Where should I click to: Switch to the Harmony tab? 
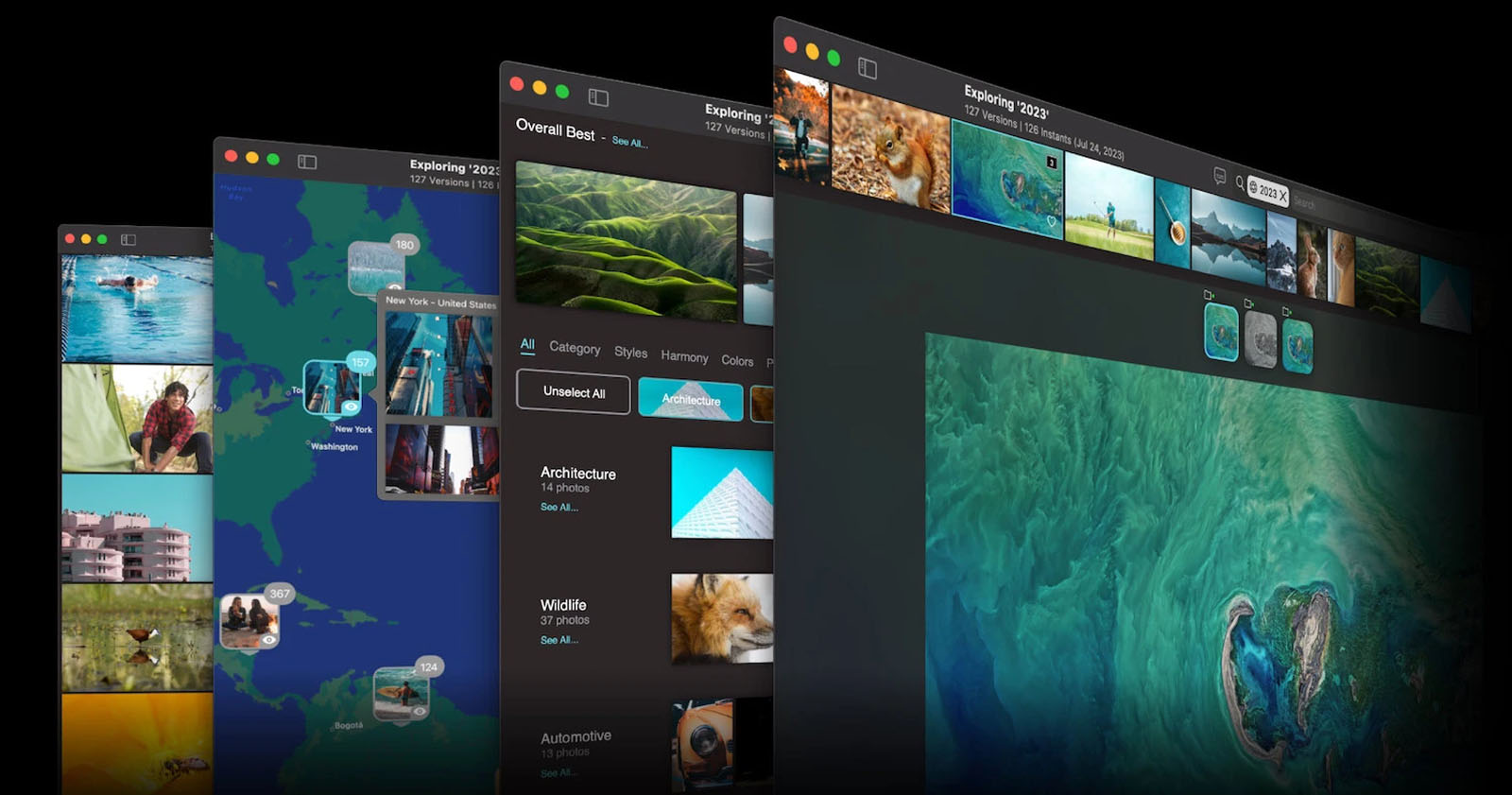click(684, 356)
